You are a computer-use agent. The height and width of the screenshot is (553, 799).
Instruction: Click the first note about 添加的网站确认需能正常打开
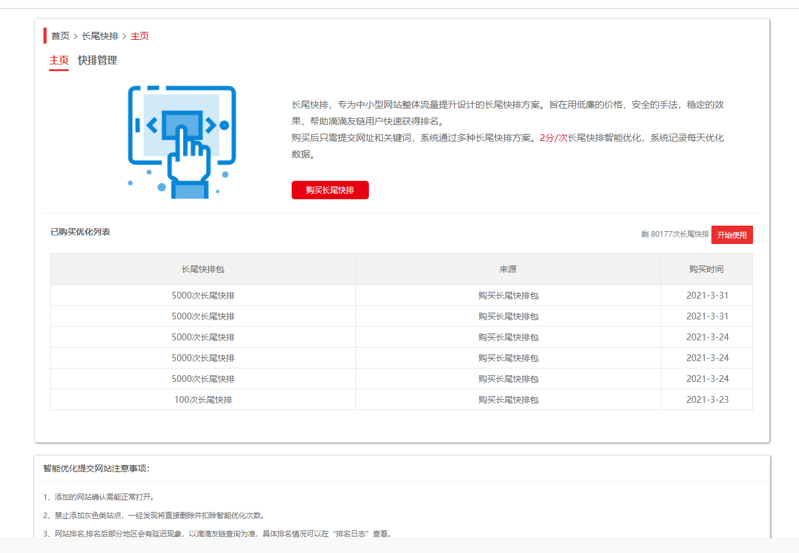click(x=99, y=497)
